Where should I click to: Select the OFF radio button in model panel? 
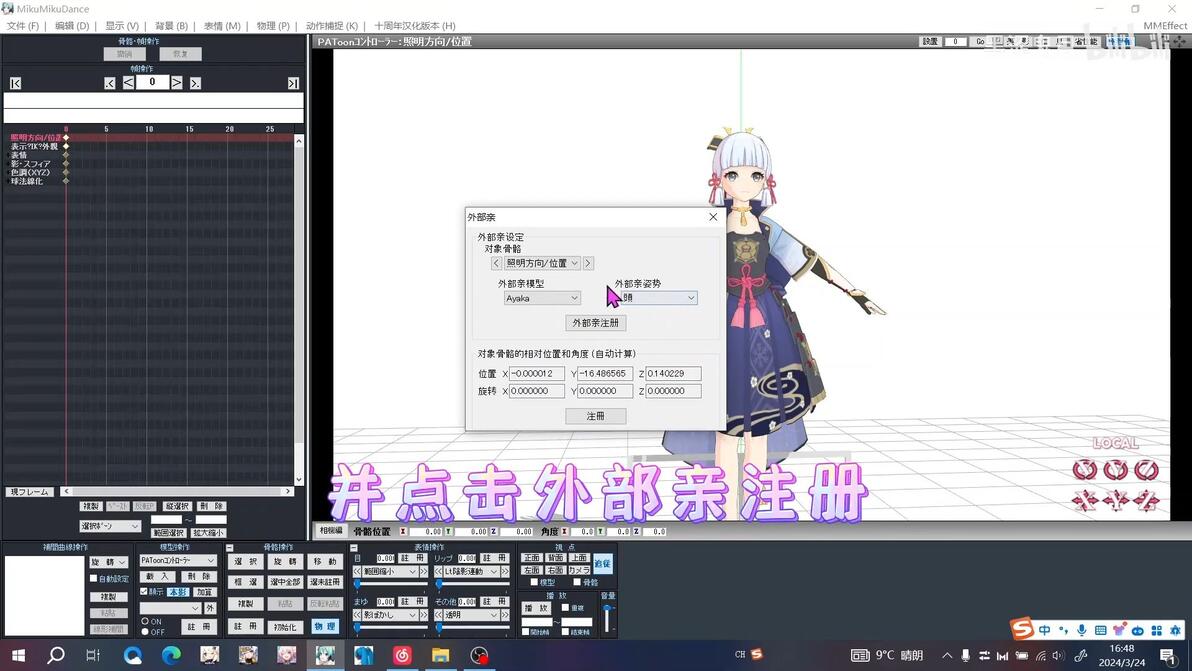(144, 631)
